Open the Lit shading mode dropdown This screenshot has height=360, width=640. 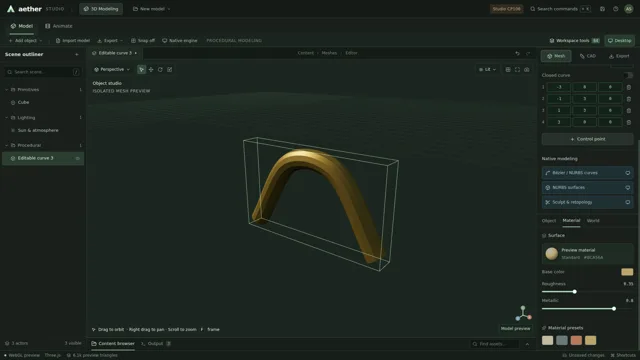[487, 70]
